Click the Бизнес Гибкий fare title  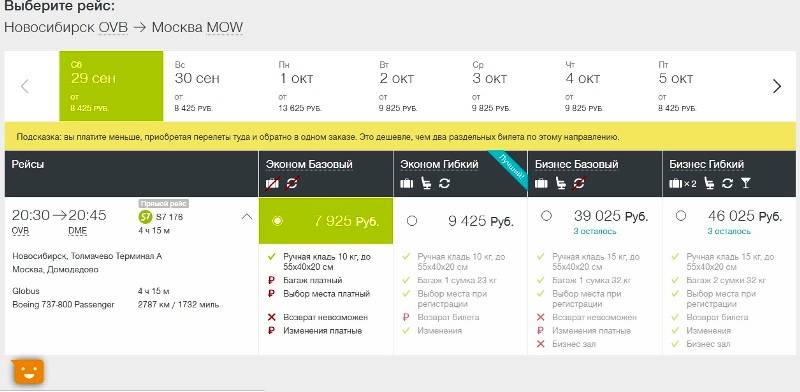(x=707, y=164)
